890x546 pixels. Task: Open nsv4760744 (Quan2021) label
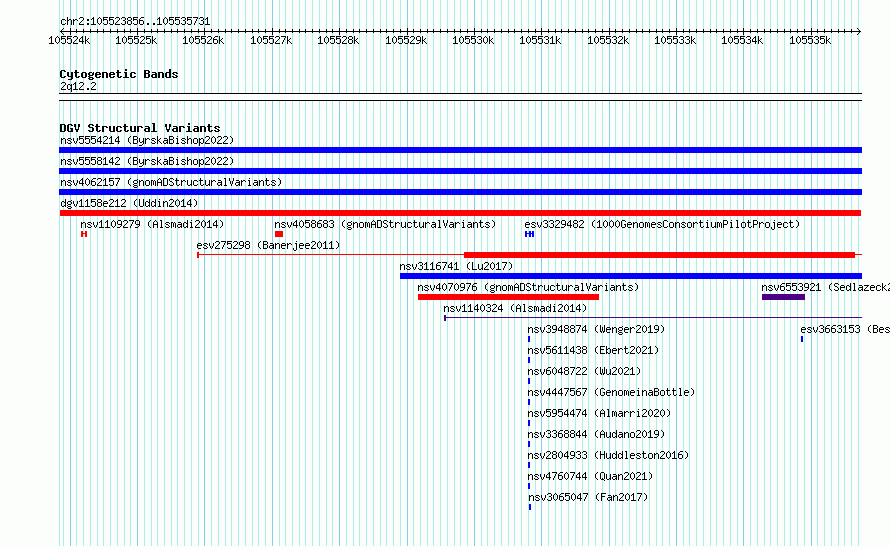pyautogui.click(x=590, y=476)
